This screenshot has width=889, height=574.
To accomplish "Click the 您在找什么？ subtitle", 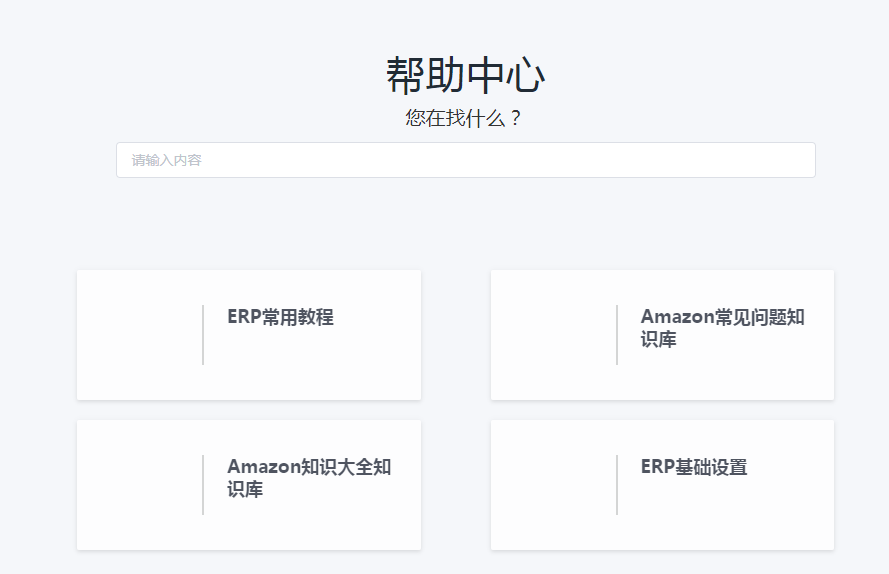I will click(463, 118).
